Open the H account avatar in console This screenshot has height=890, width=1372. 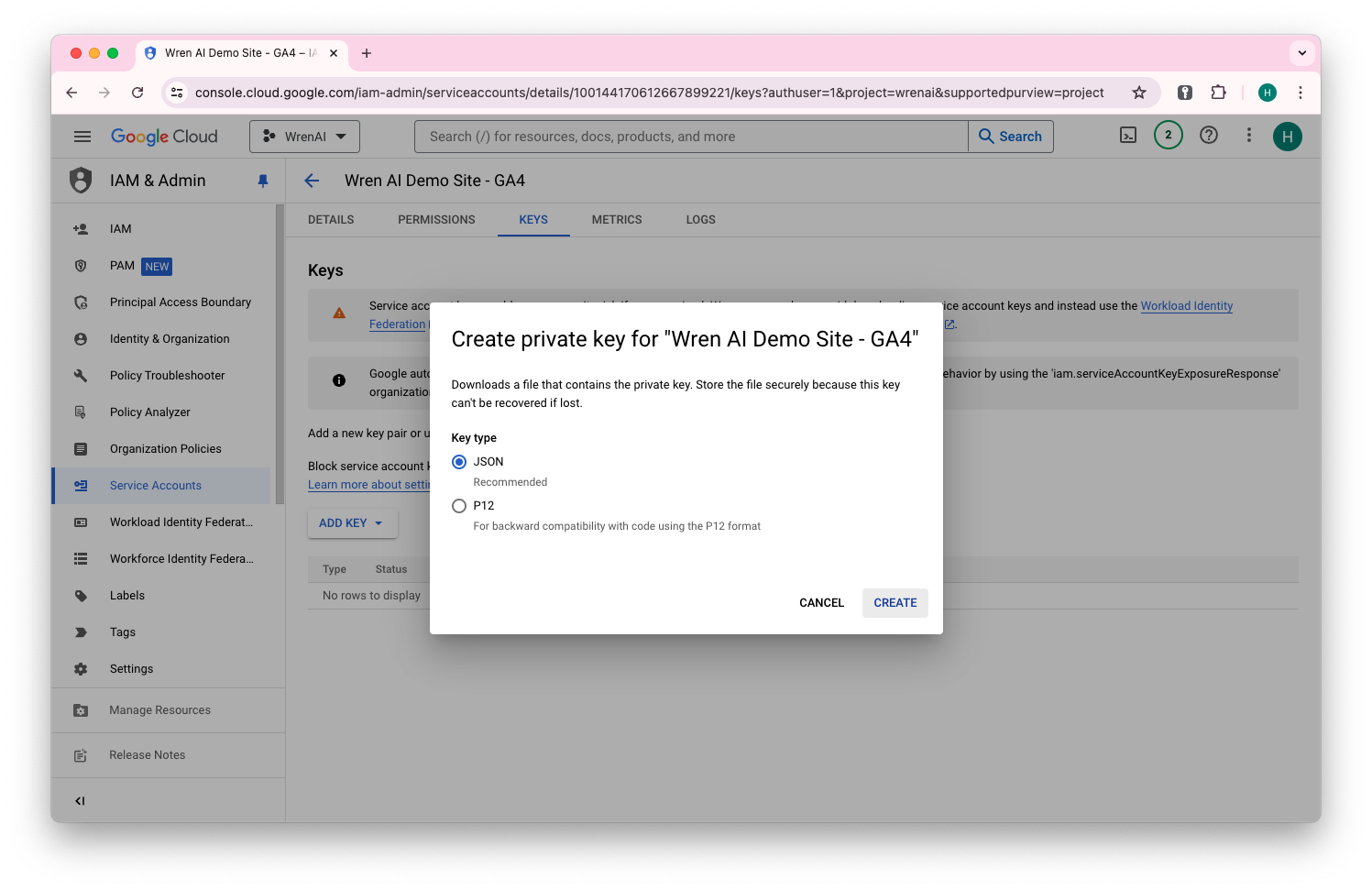[x=1287, y=137]
